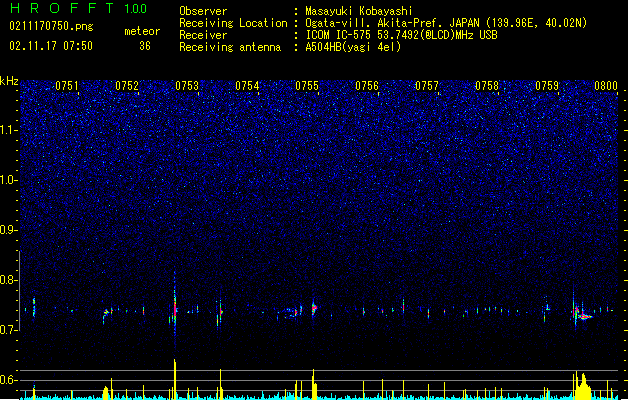Click the date stamp 02.11.17 07:50
629x400 pixels.
51,46
